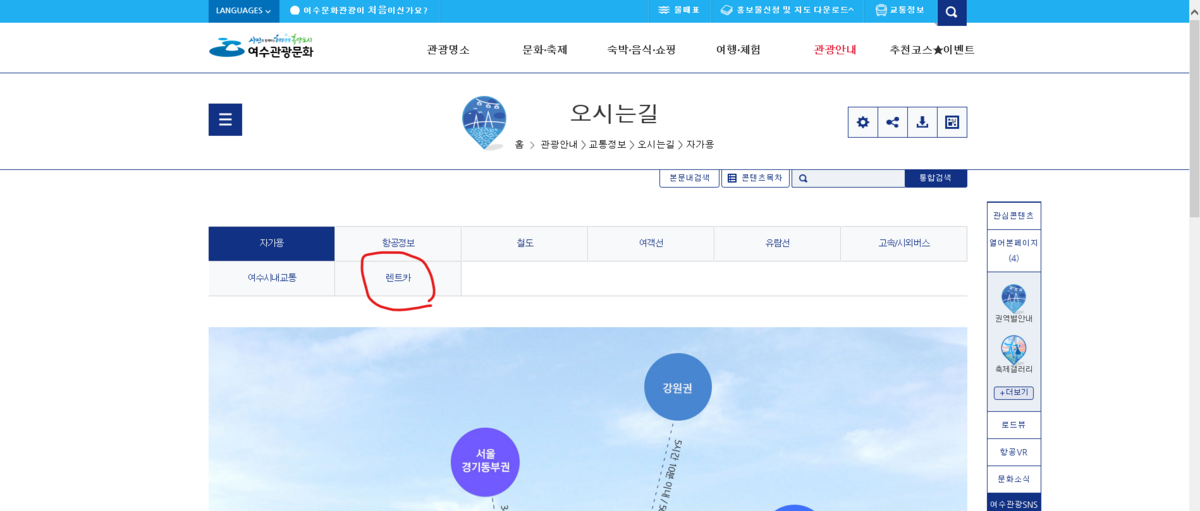Image resolution: width=1200 pixels, height=511 pixels.
Task: Open the 교통정보 bus icon link
Action: point(900,10)
